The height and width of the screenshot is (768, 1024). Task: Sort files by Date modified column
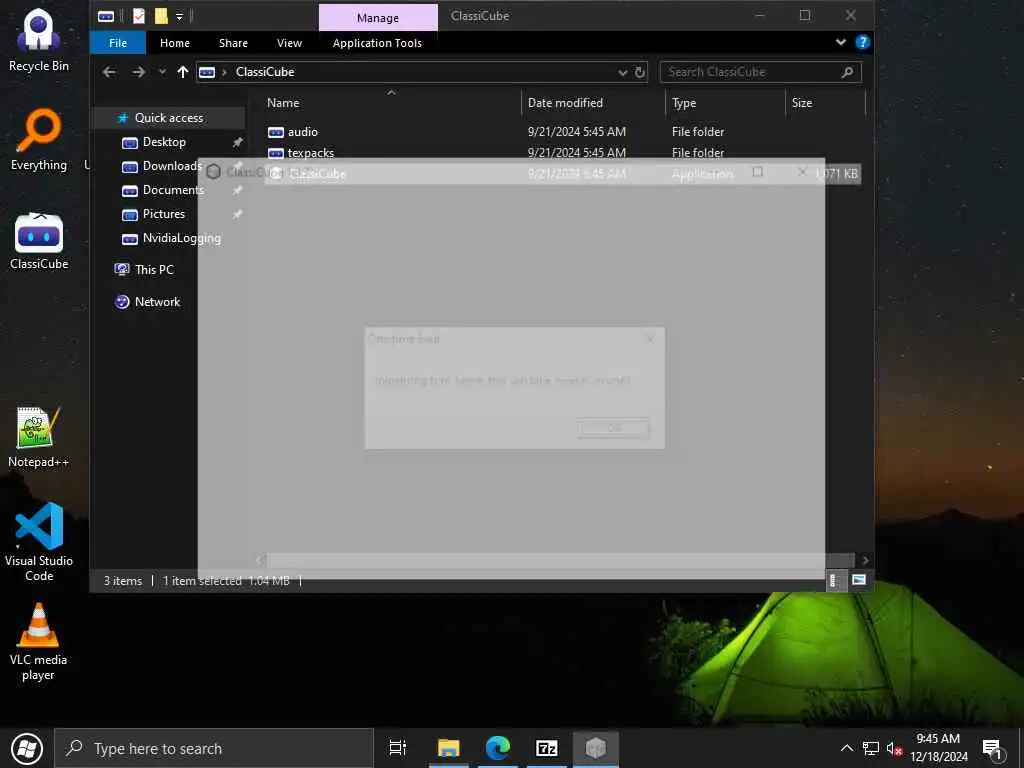pos(565,103)
